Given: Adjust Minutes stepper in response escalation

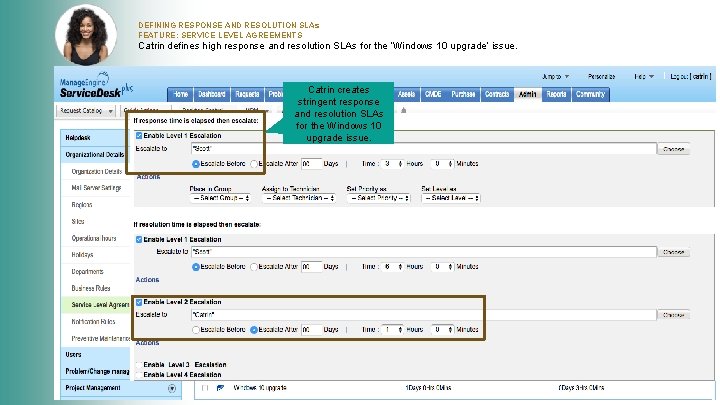Looking at the screenshot, I should [442, 164].
